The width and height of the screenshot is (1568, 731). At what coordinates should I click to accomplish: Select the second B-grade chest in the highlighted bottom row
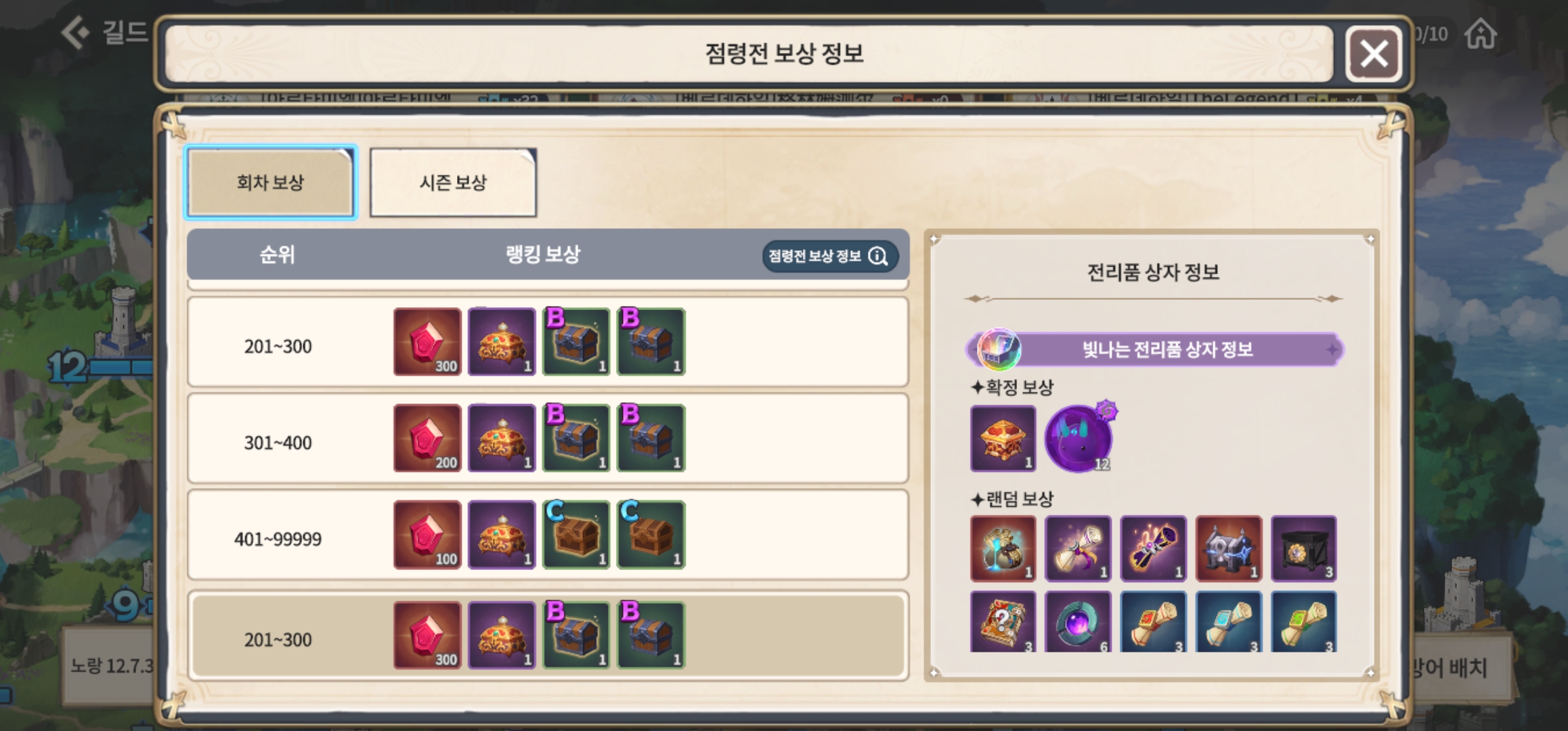651,636
